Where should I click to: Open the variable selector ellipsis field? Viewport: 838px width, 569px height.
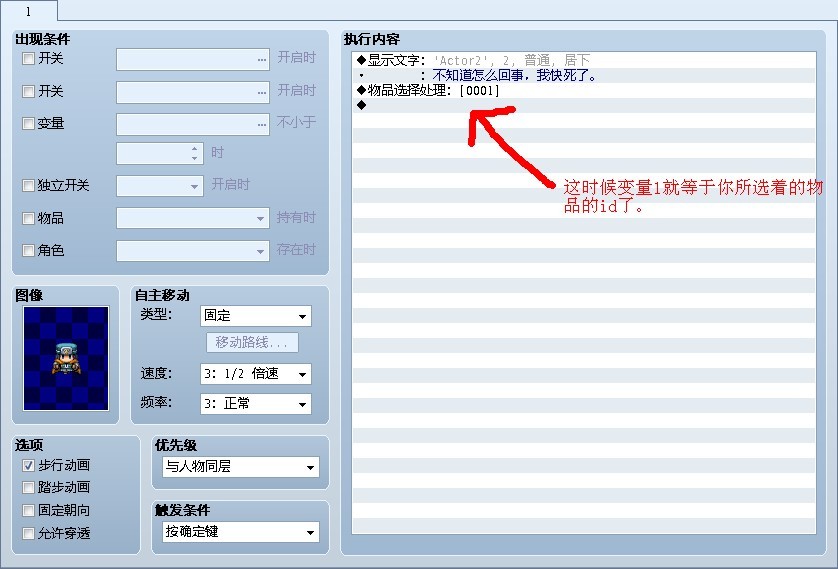click(x=193, y=124)
